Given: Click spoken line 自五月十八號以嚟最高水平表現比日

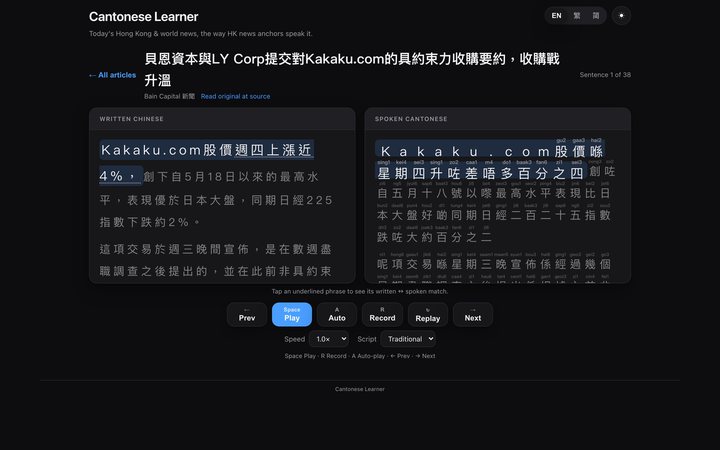Looking at the screenshot, I should point(494,193).
